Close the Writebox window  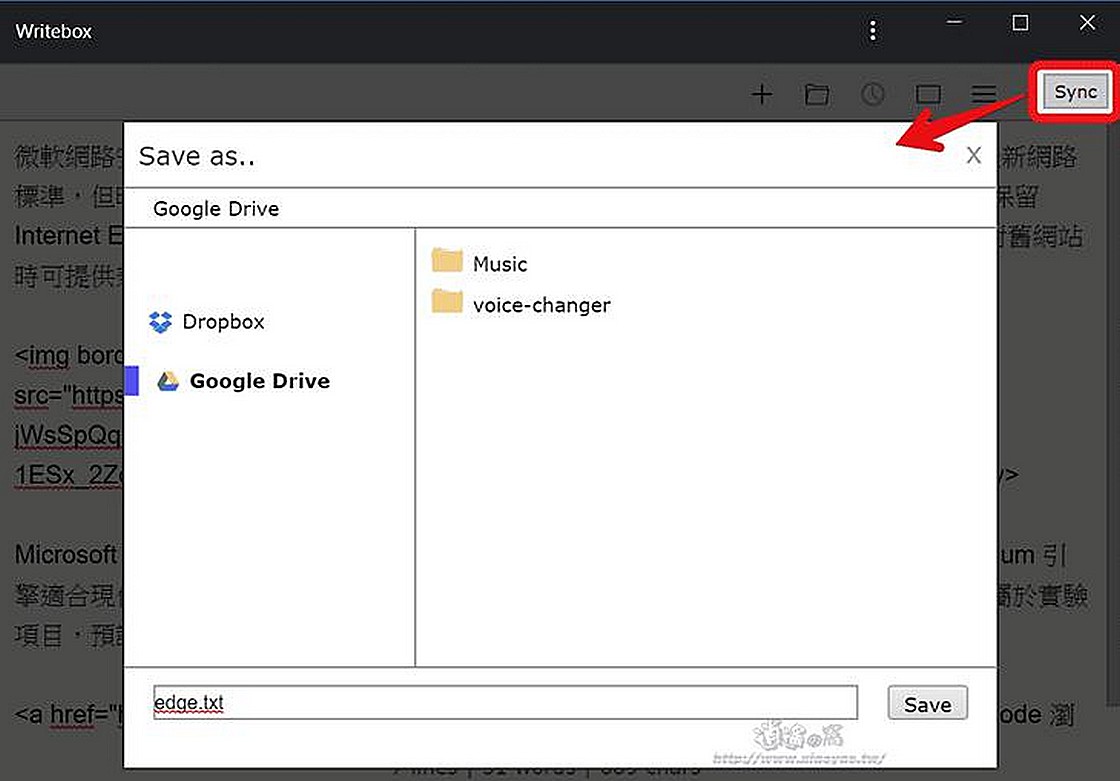tap(1087, 23)
